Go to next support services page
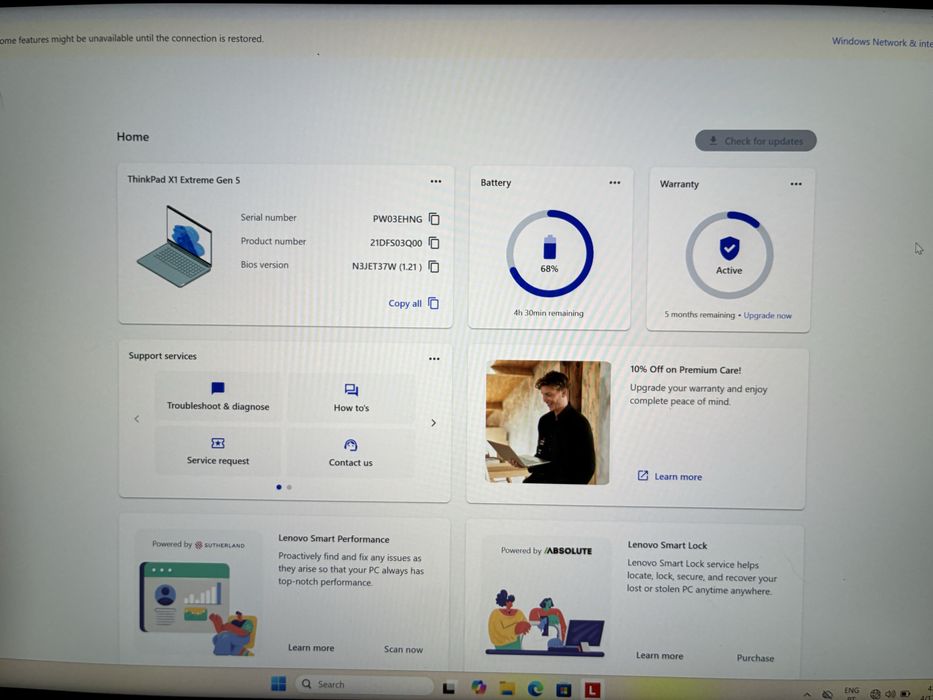The image size is (933, 700). click(x=433, y=423)
